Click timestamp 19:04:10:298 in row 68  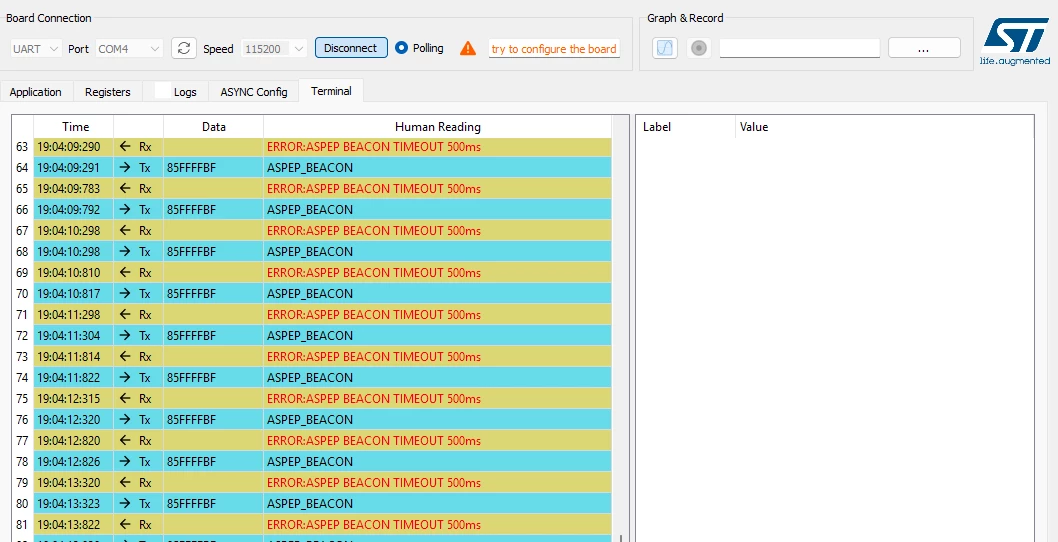click(x=68, y=252)
